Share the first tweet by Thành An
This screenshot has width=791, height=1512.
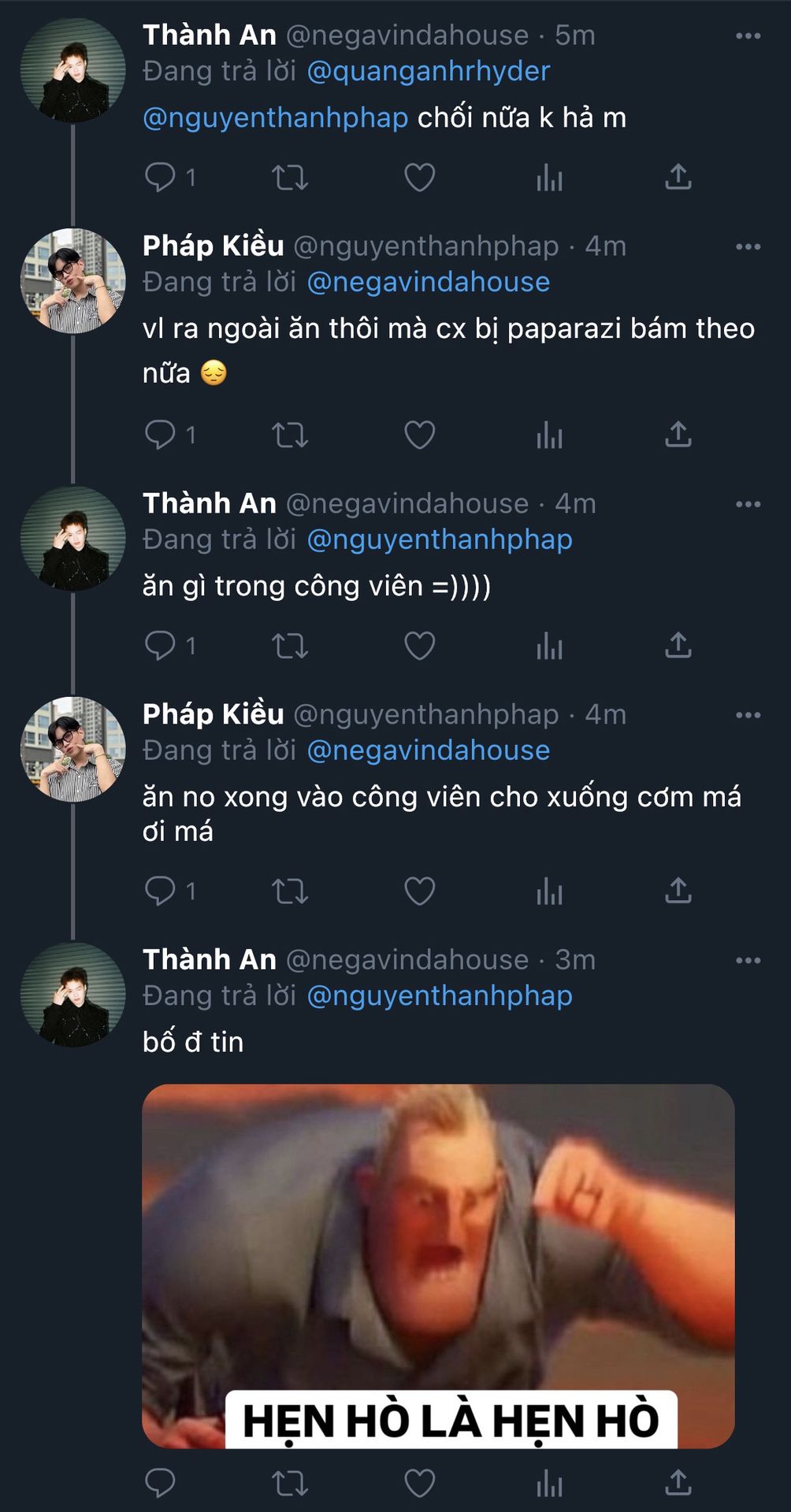(678, 177)
